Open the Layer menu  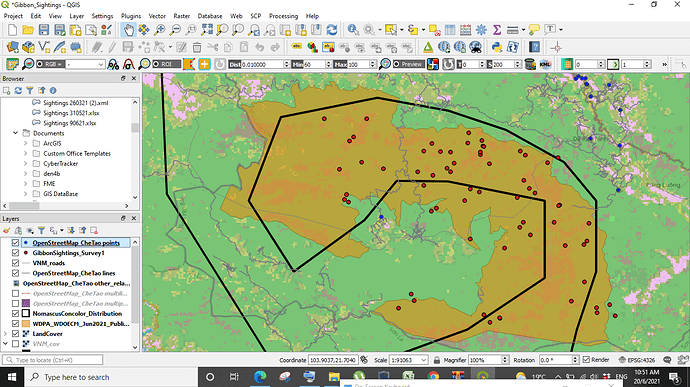click(77, 16)
